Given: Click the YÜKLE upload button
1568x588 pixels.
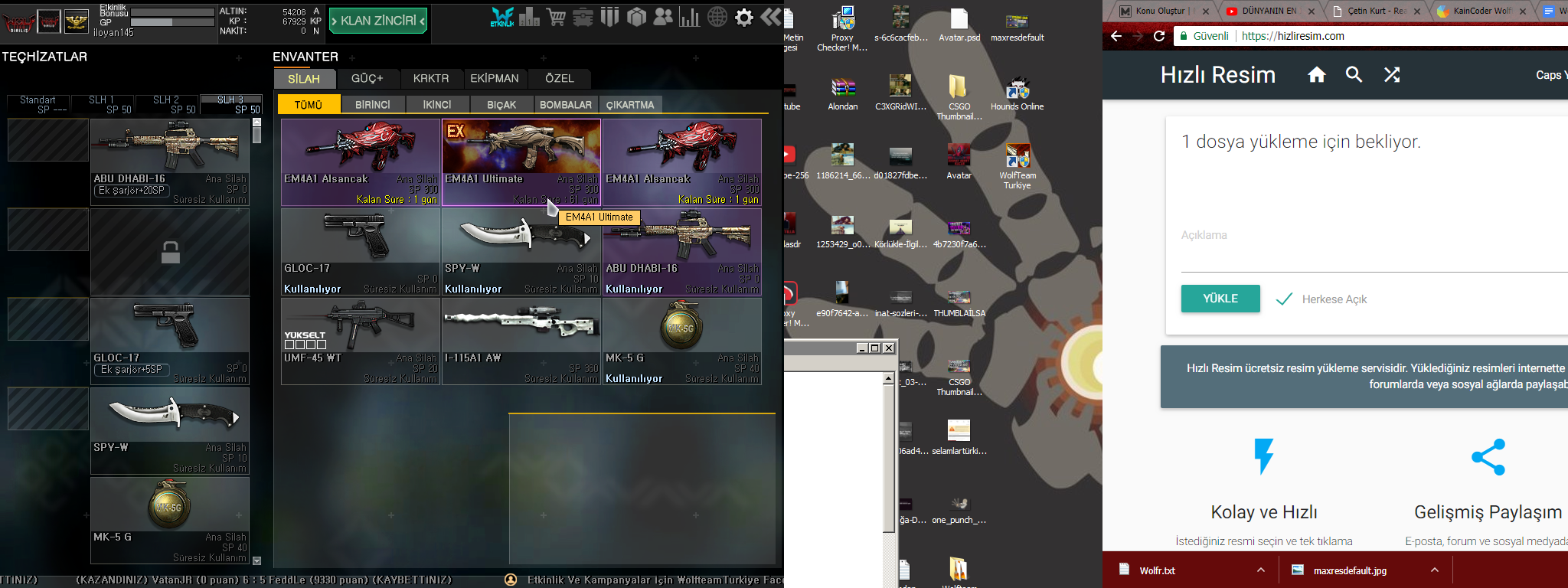Looking at the screenshot, I should [x=1220, y=299].
